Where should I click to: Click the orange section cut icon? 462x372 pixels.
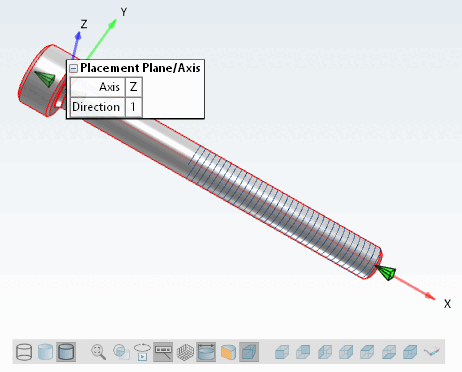[x=228, y=352]
